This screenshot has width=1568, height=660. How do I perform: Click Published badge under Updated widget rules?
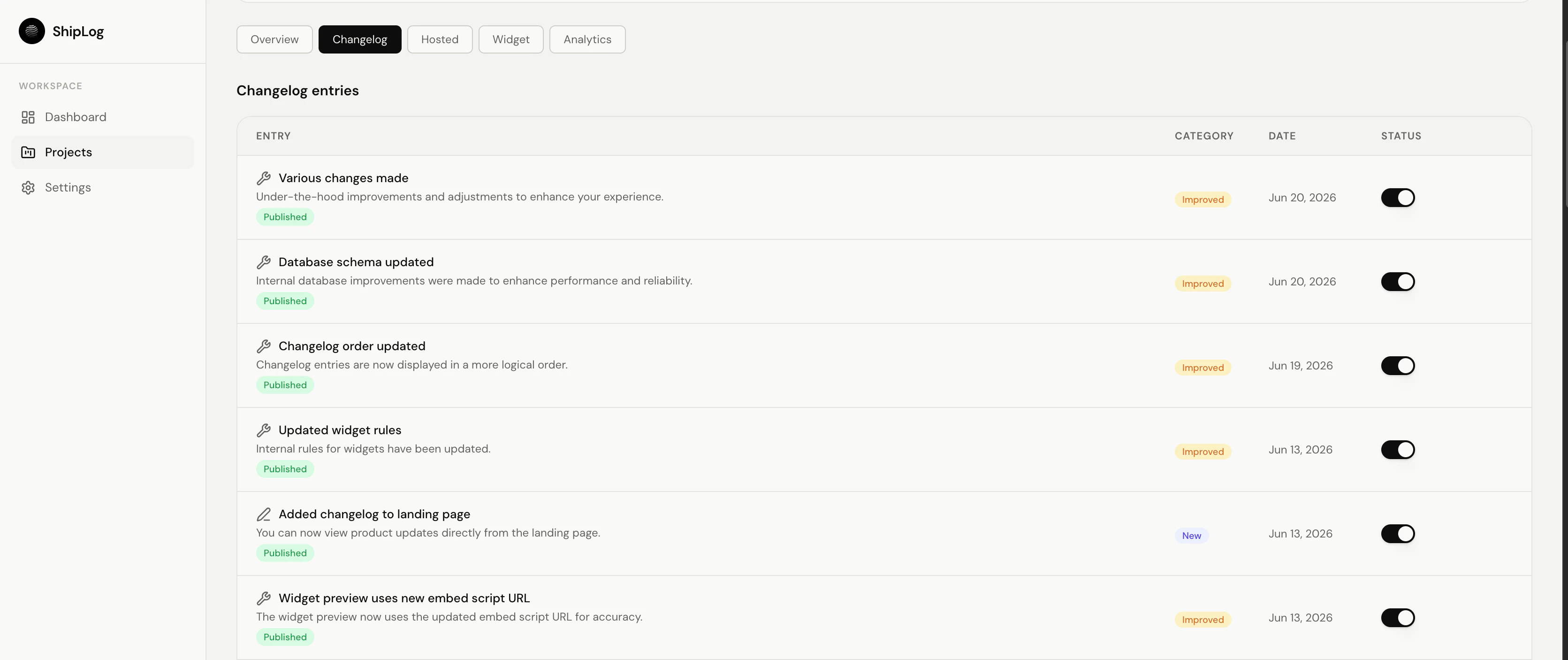coord(285,469)
